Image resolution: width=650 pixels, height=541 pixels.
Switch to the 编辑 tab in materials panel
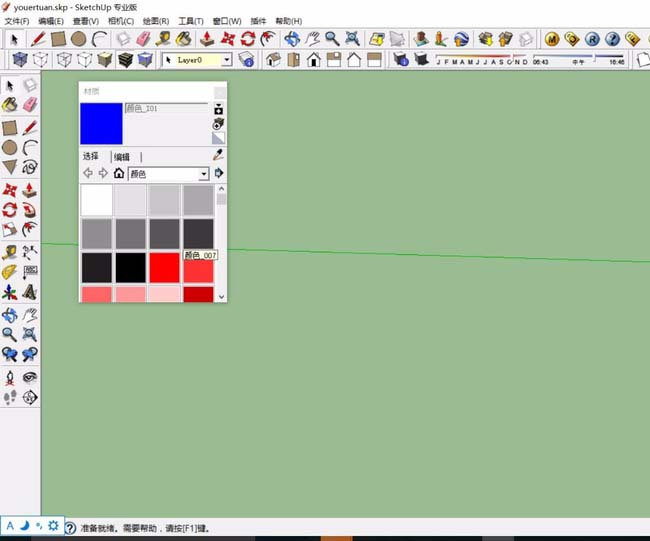click(x=122, y=157)
